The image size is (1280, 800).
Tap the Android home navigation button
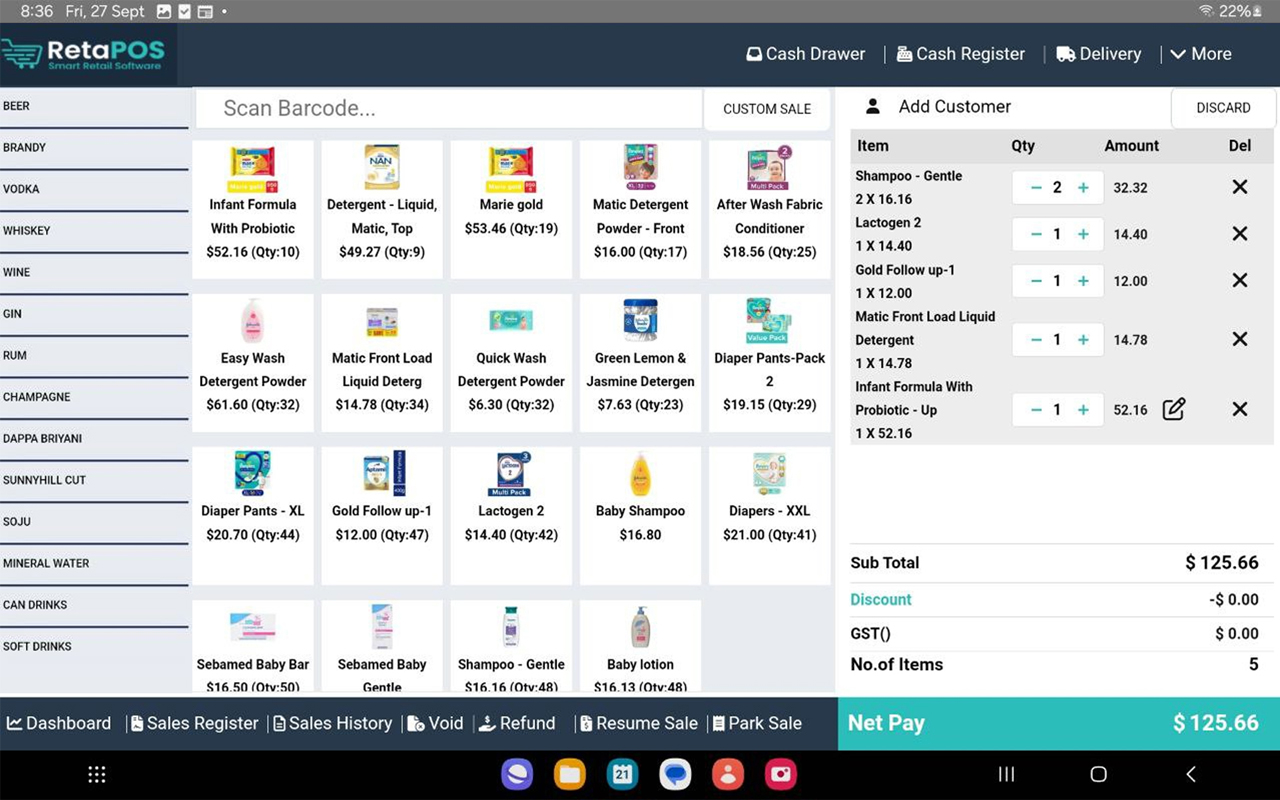click(1098, 774)
